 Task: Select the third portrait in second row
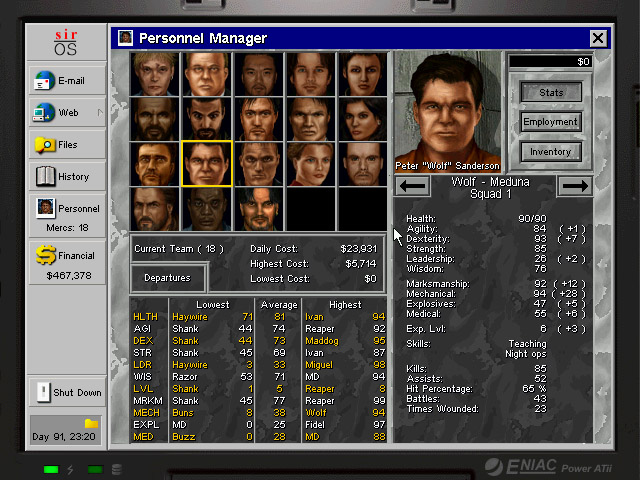259,119
